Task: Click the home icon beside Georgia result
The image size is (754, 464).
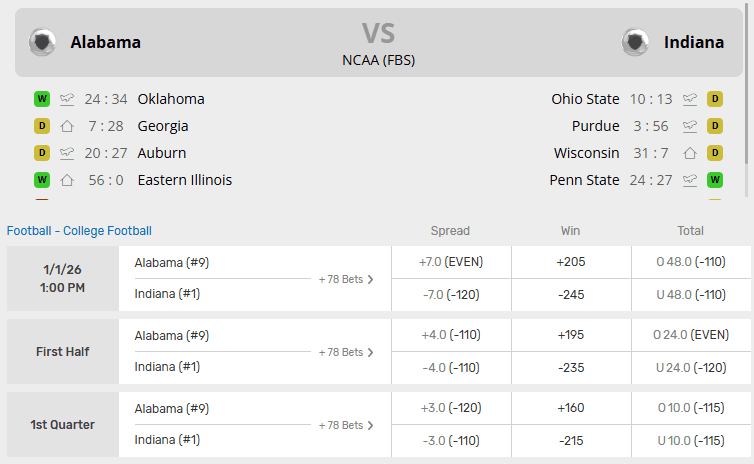Action: tap(67, 126)
